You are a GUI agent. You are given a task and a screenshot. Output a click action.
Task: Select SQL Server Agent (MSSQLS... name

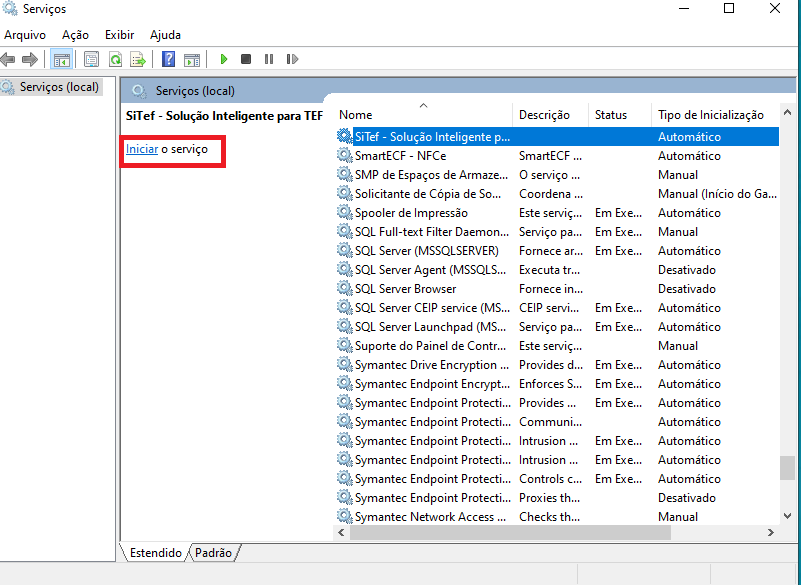click(x=430, y=270)
